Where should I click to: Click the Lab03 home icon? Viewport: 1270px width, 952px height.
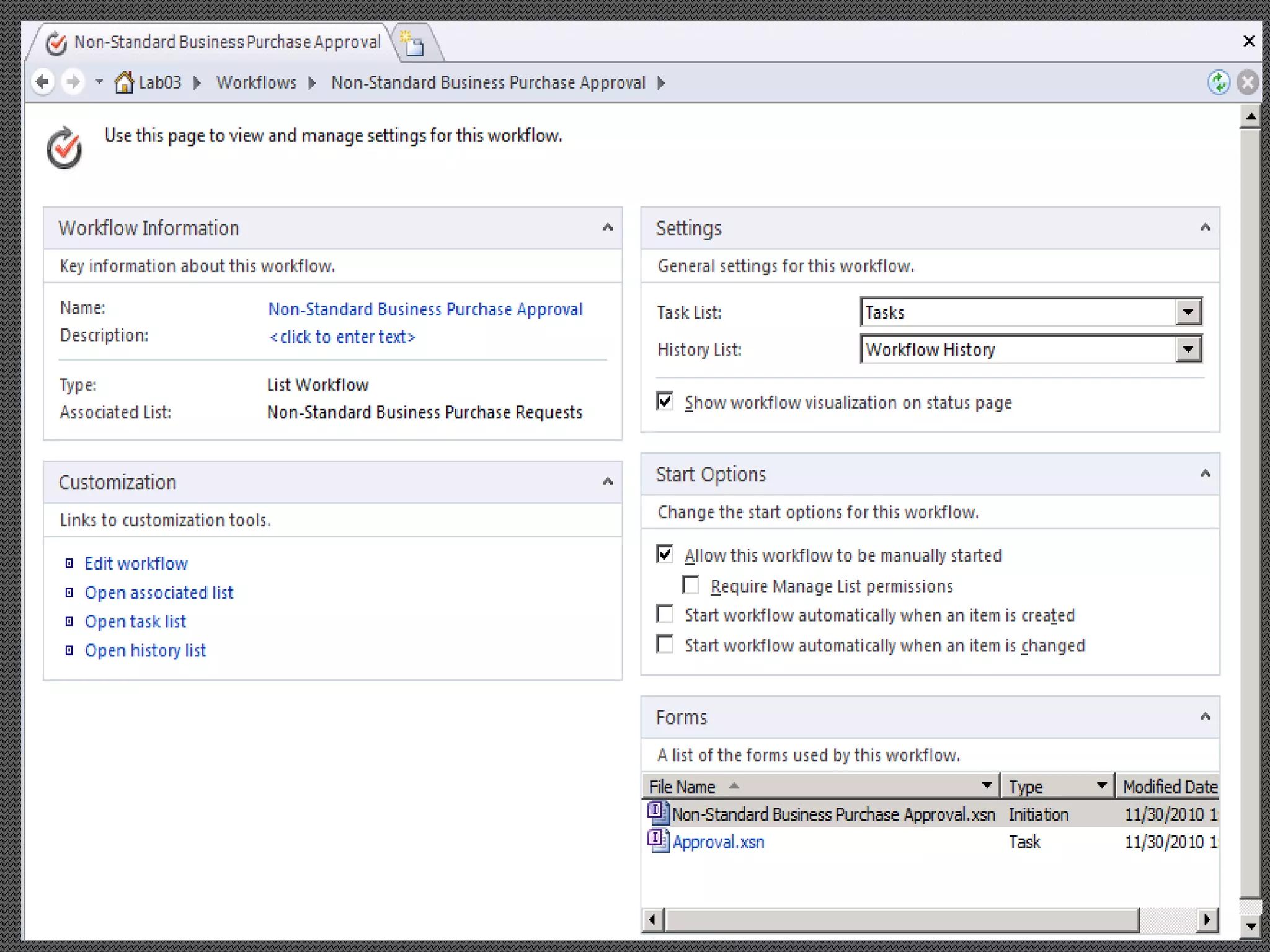pos(124,82)
